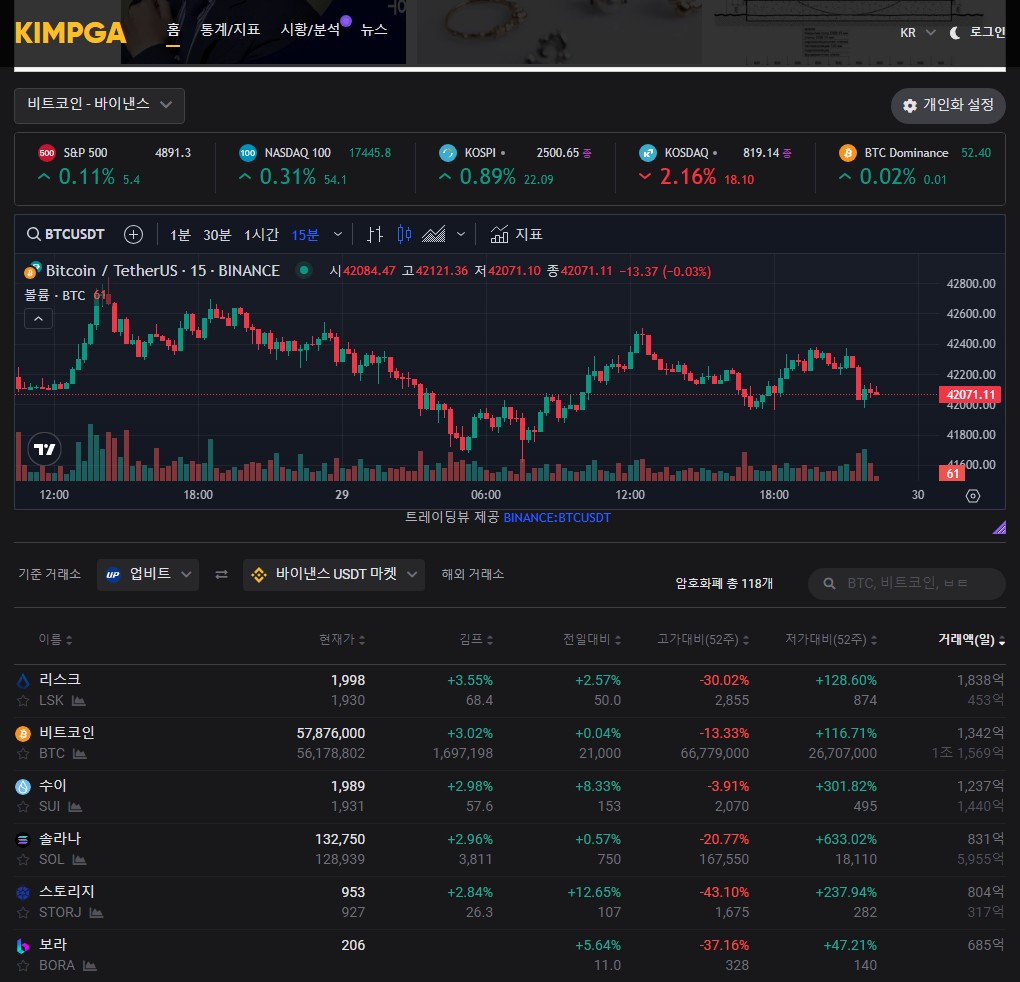Favorite the BTC coin star
Screen dimensions: 1020x982
[23, 754]
